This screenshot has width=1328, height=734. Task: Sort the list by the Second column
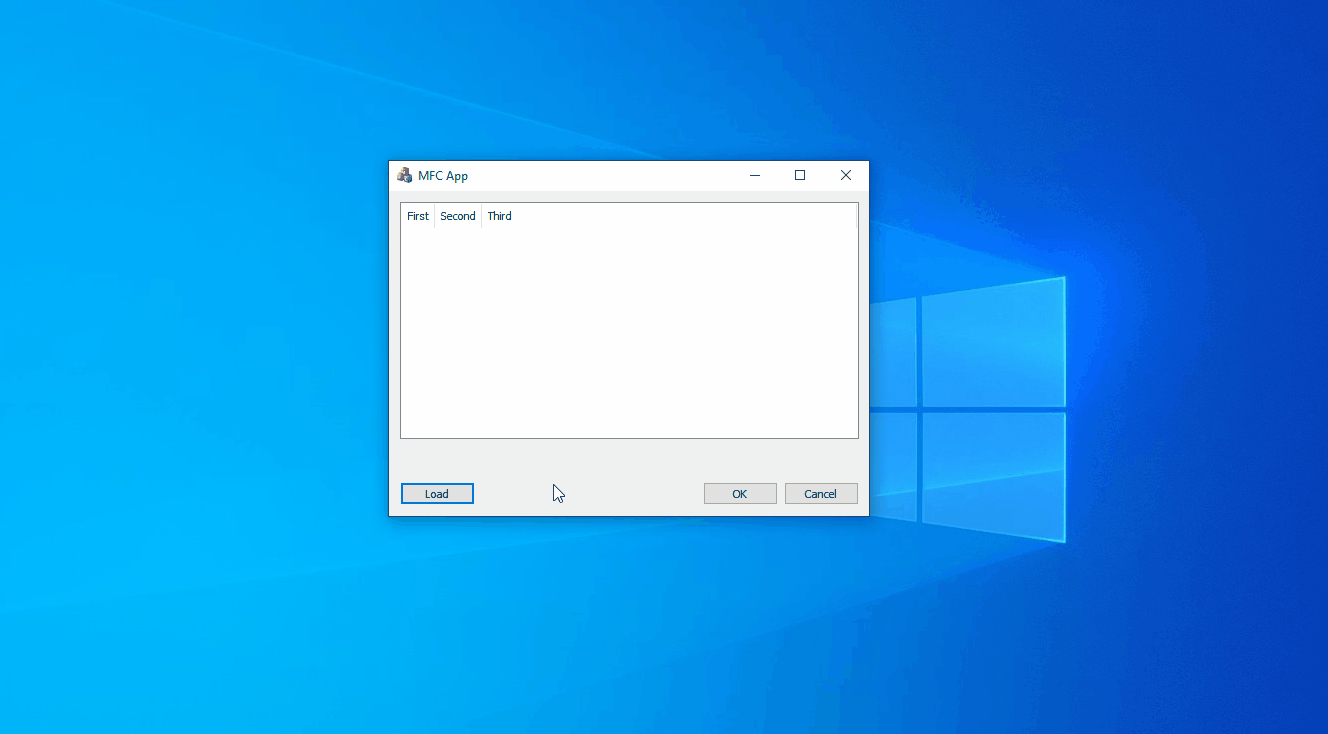457,216
